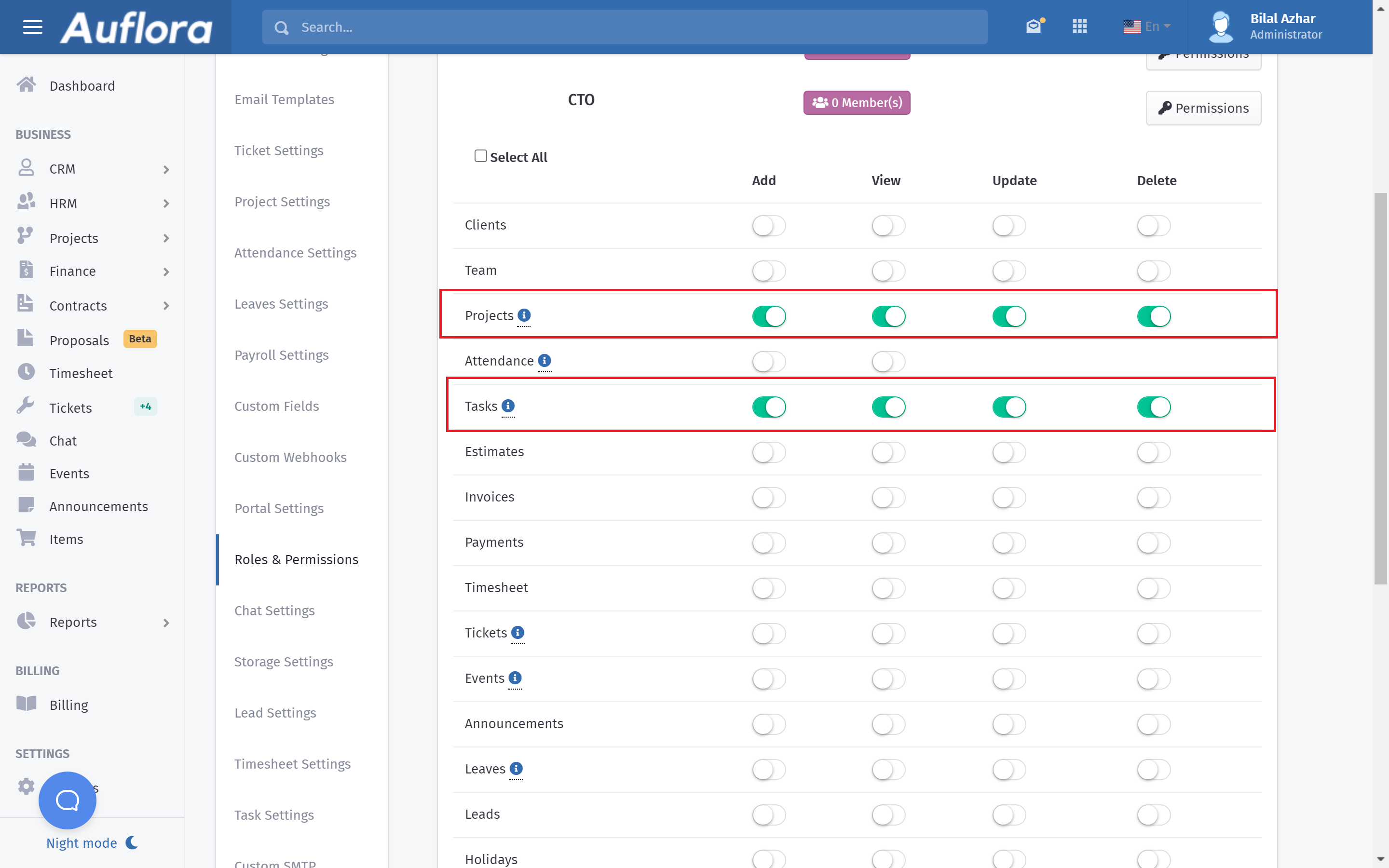Open the Email Templates settings page
Image resolution: width=1389 pixels, height=868 pixels.
(x=284, y=99)
